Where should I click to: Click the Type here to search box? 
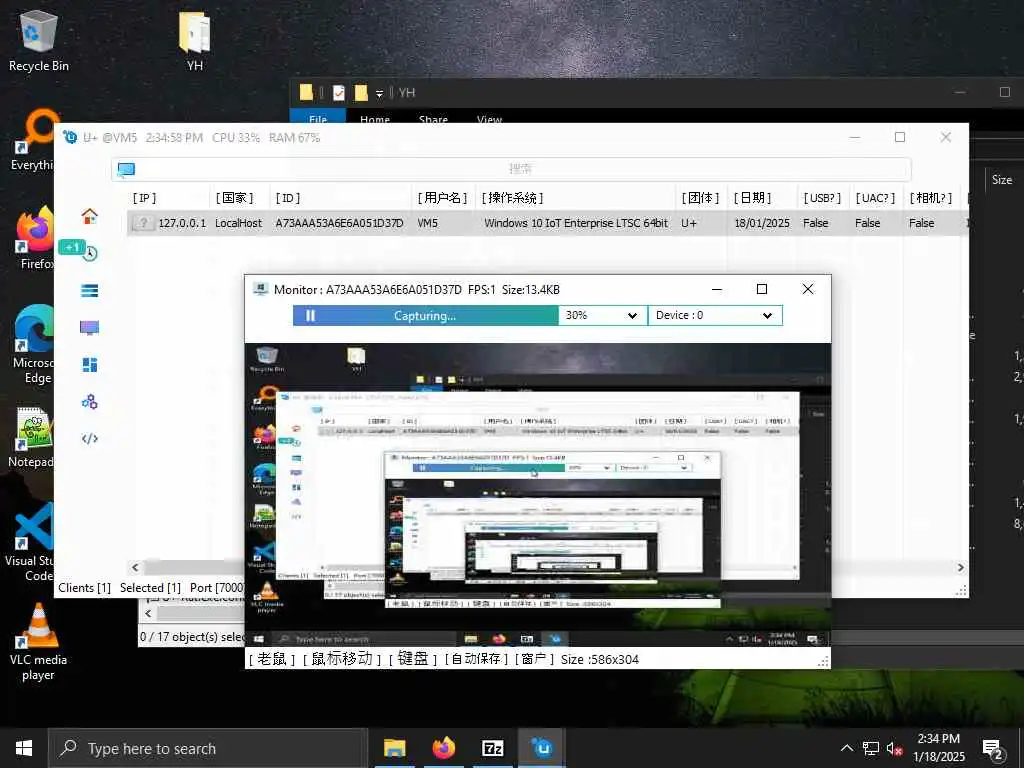point(208,748)
